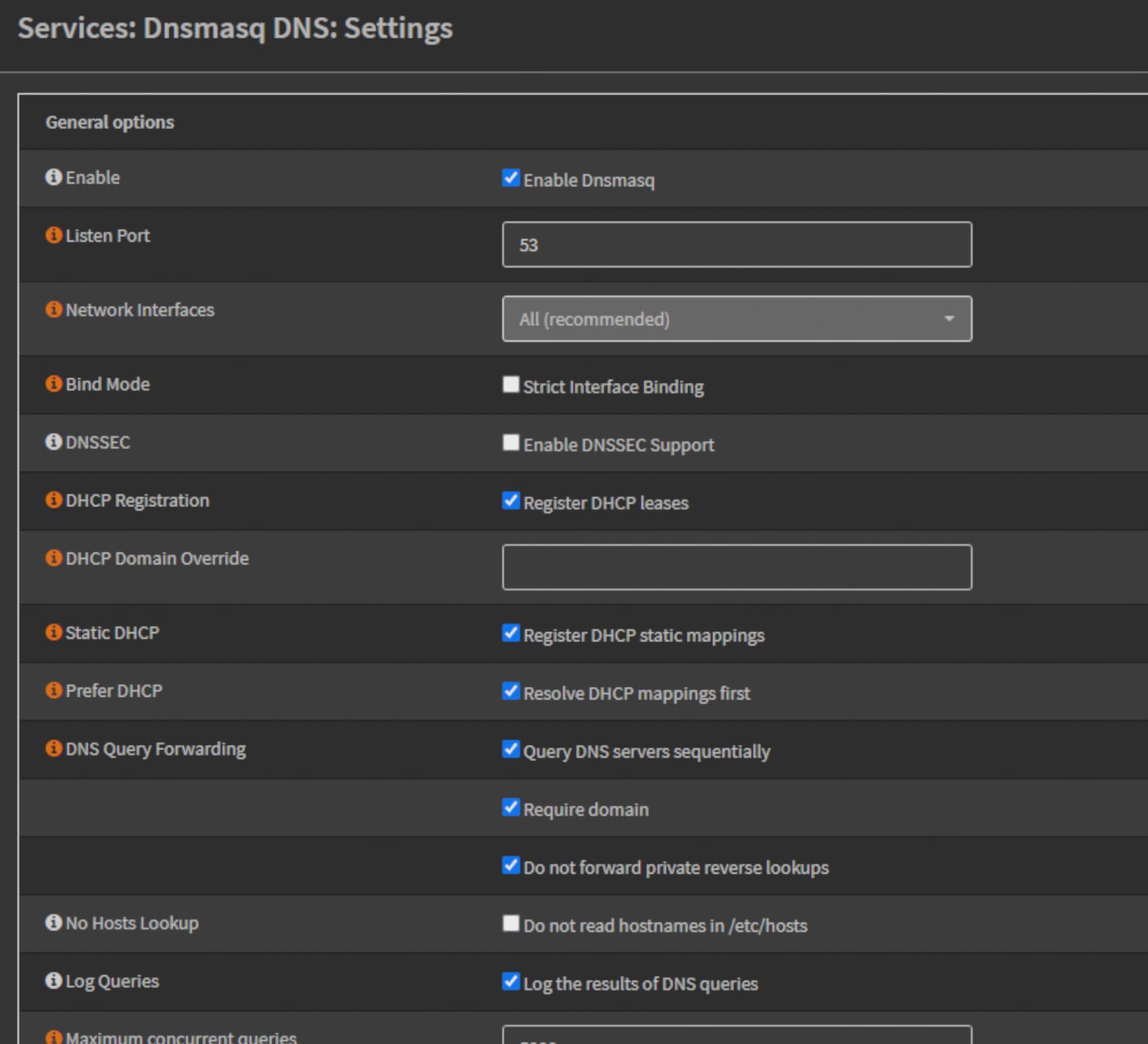This screenshot has width=1148, height=1044.
Task: Open help icon for Network Interfaces
Action: (53, 309)
